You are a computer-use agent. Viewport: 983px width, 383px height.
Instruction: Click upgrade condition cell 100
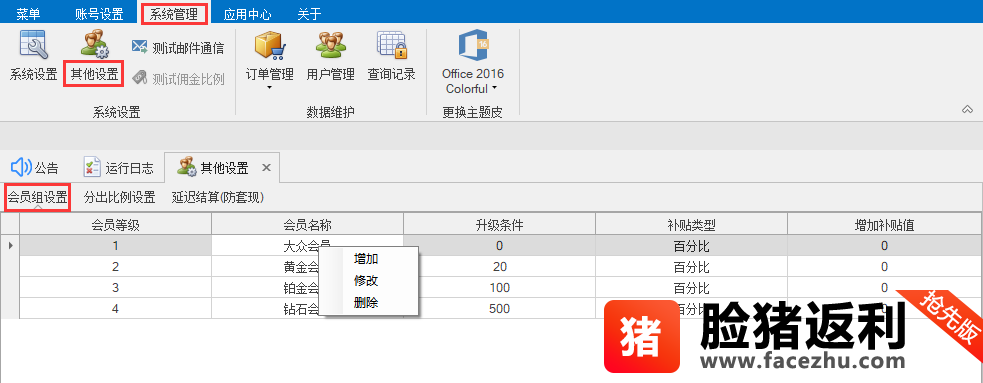pyautogui.click(x=500, y=288)
